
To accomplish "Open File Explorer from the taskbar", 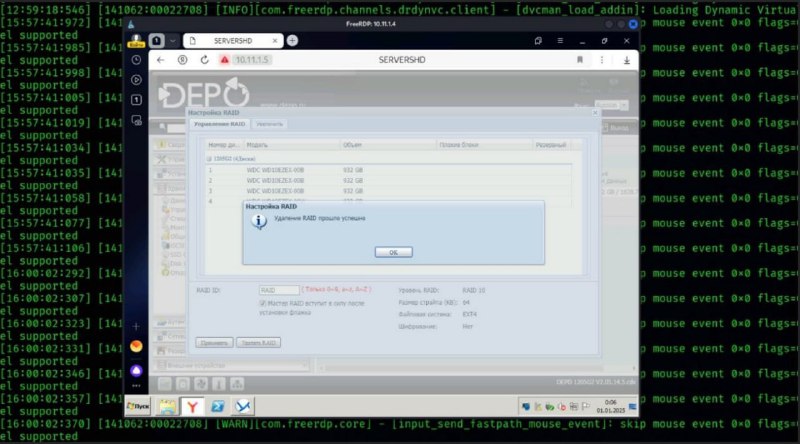I will (167, 406).
